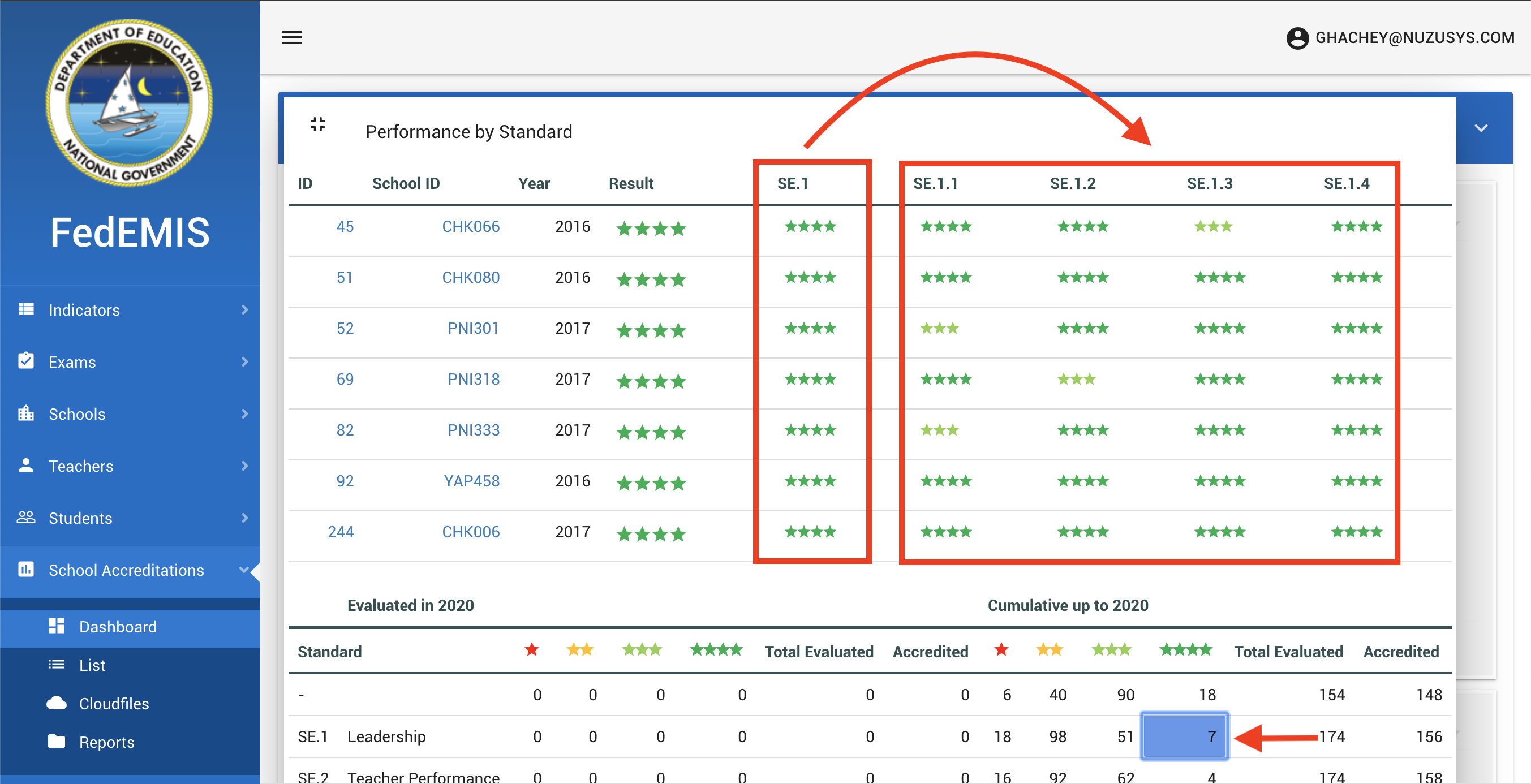Collapse the School Accreditations section
Image resolution: width=1531 pixels, height=784 pixels.
(130, 570)
